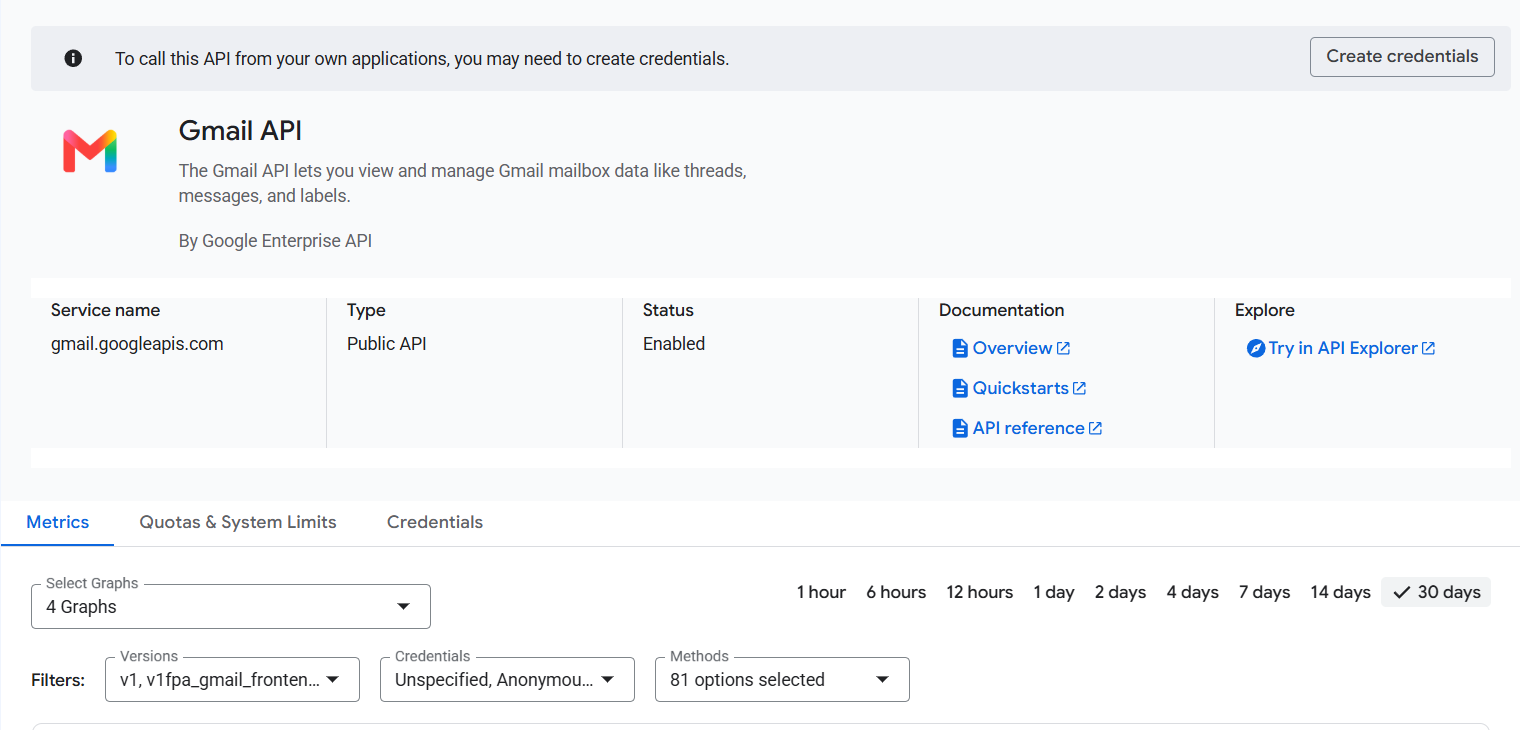1520x730 pixels.
Task: Click the Create credentials button
Action: pyautogui.click(x=1402, y=57)
